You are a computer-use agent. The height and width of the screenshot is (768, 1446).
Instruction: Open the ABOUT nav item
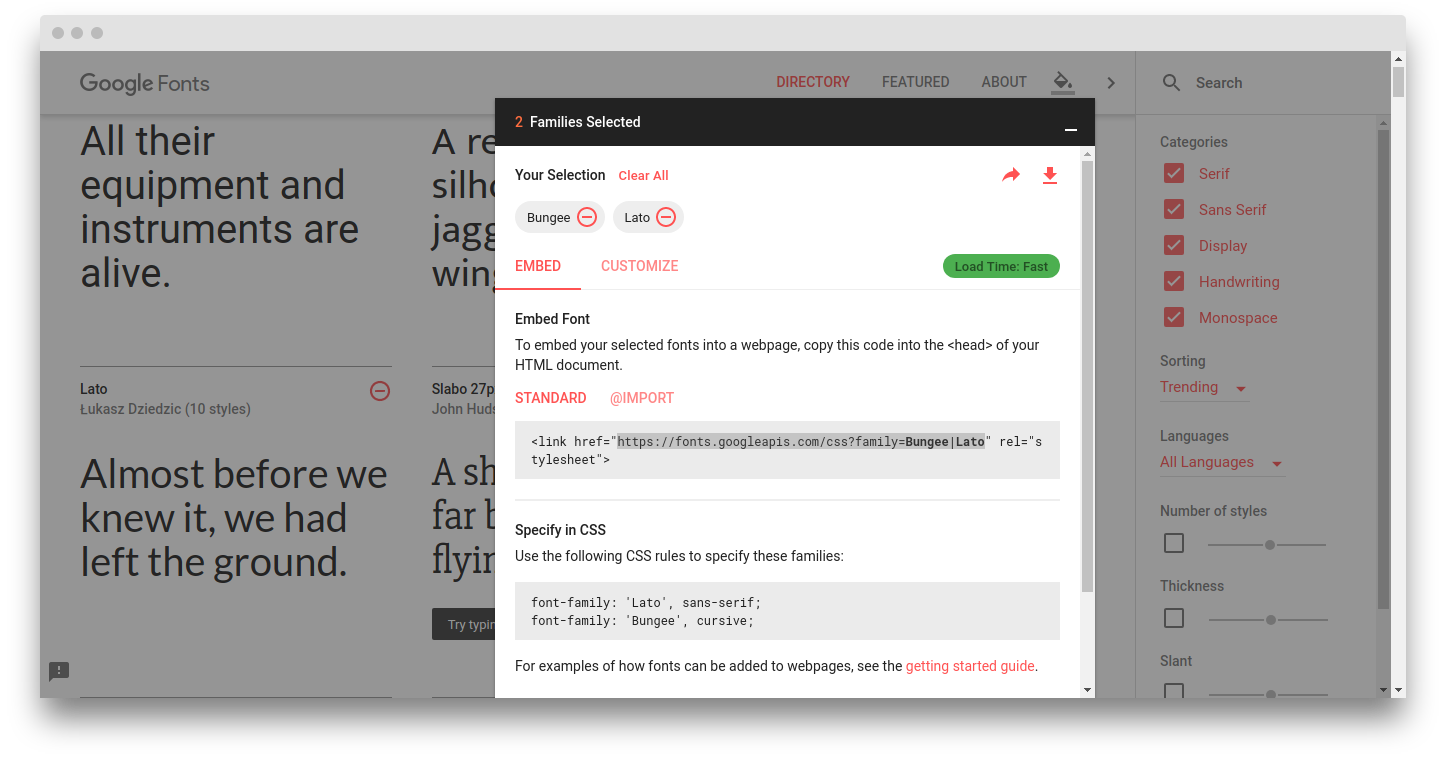tap(1004, 82)
